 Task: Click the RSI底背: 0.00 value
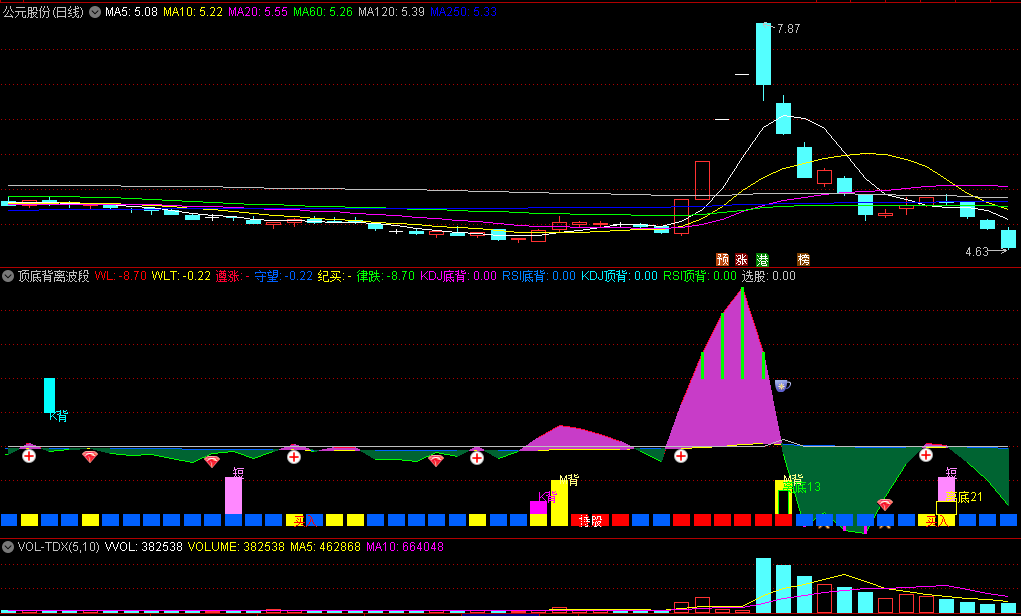pos(538,276)
